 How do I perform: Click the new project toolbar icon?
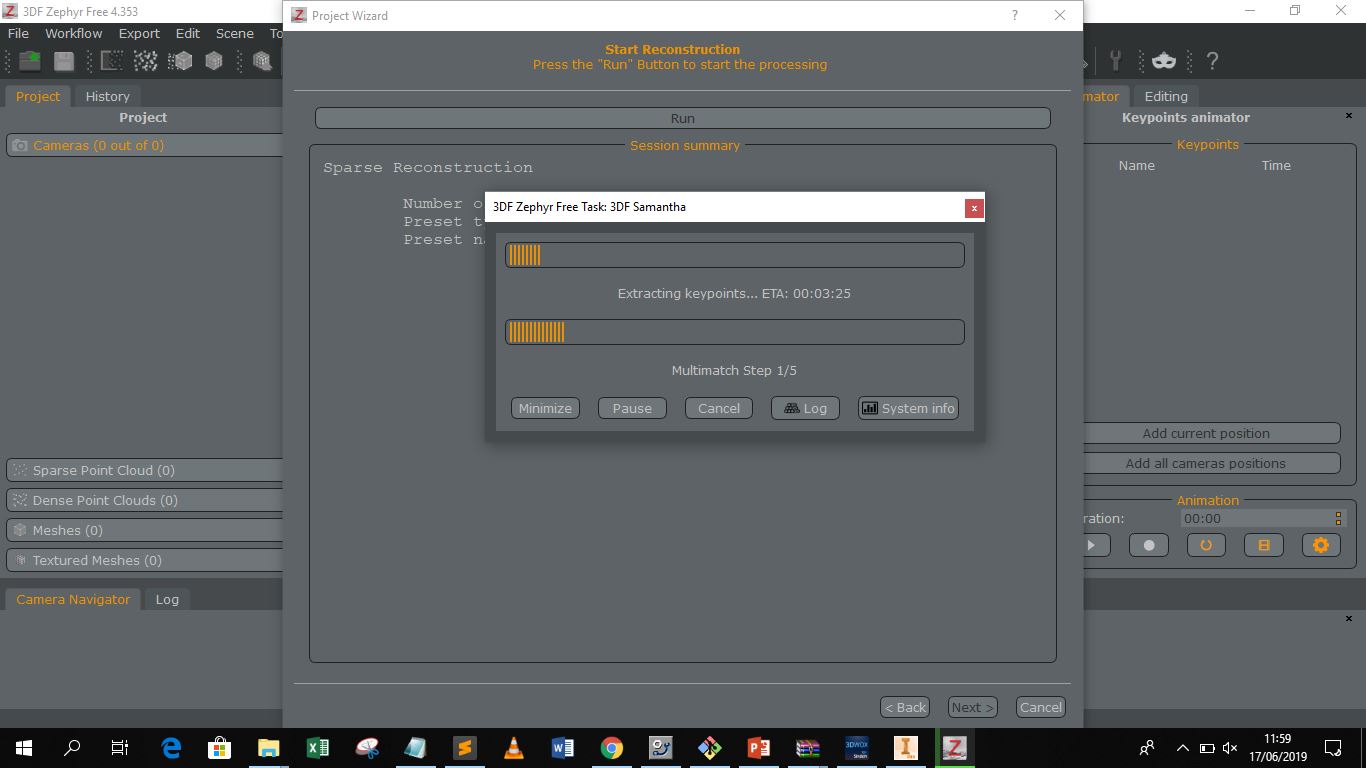(30, 61)
